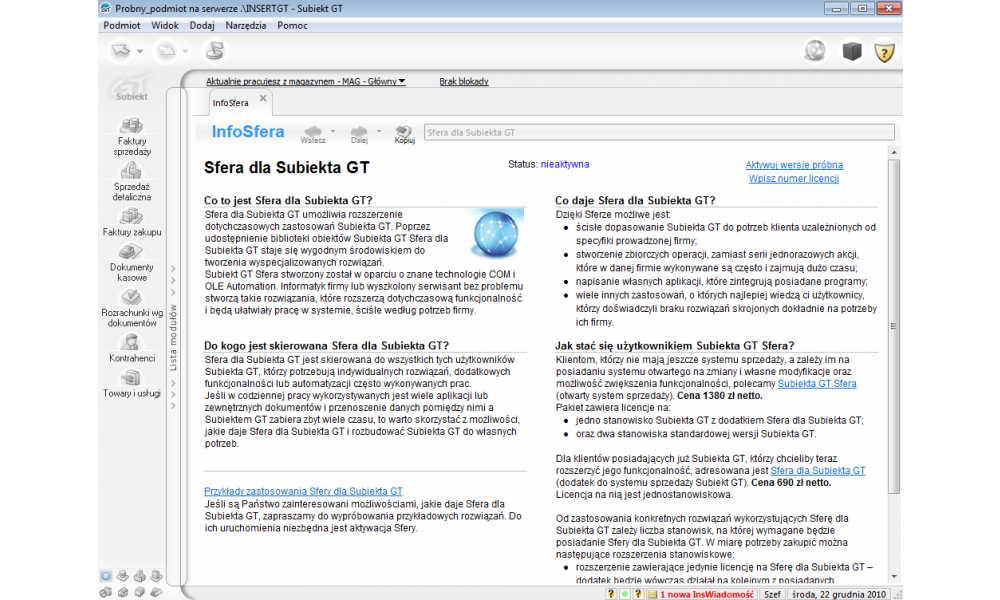Open the Towary i usługi module
The image size is (1000, 600).
coord(132,384)
